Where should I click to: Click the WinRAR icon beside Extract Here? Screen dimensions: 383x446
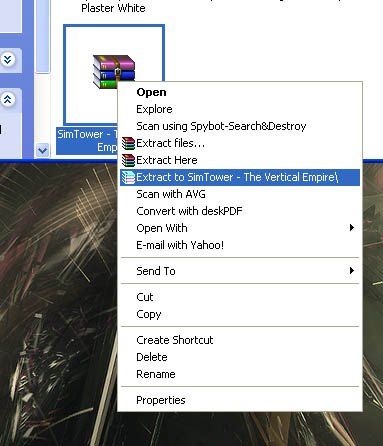128,160
